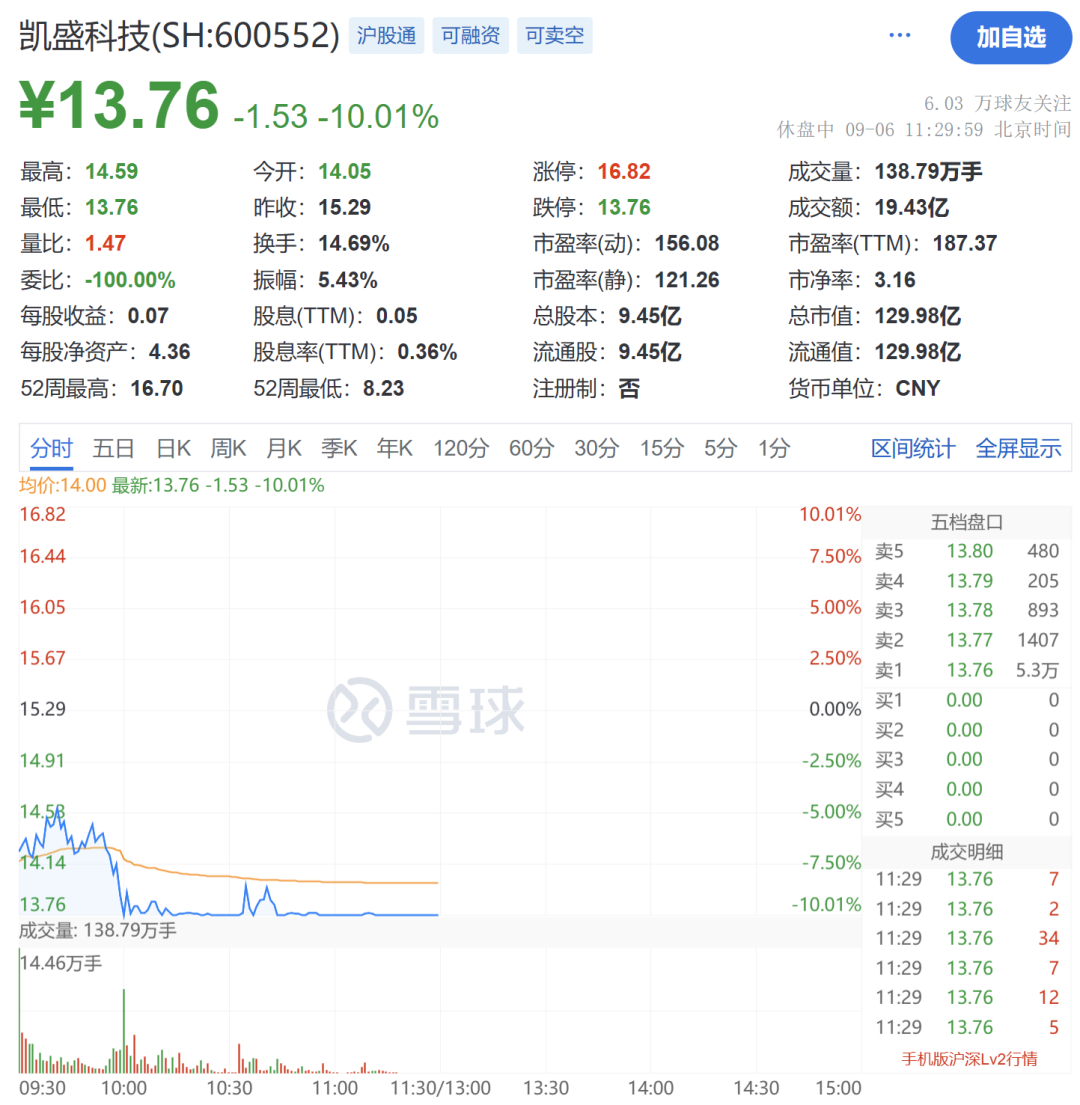The height and width of the screenshot is (1105, 1080).
Task: Click the 11:30/13:00 time axis label
Action: coord(440,1088)
